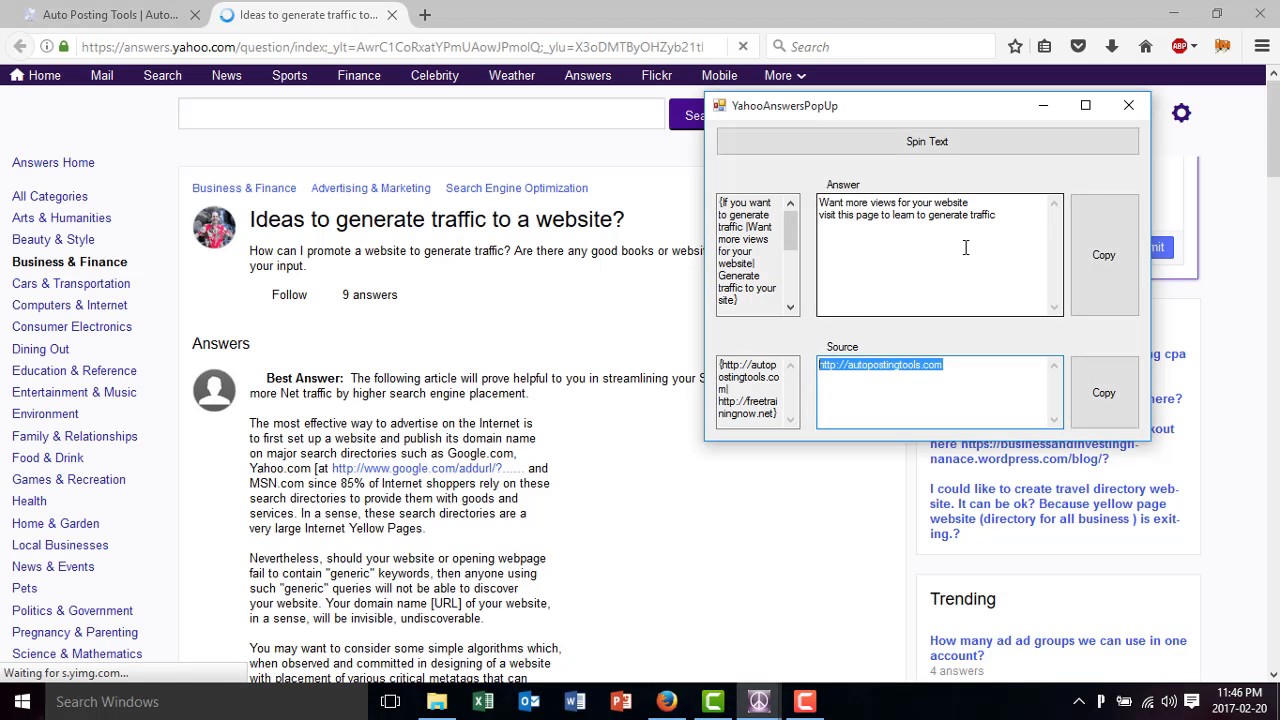Click the orange flag extension icon

click(x=1222, y=46)
